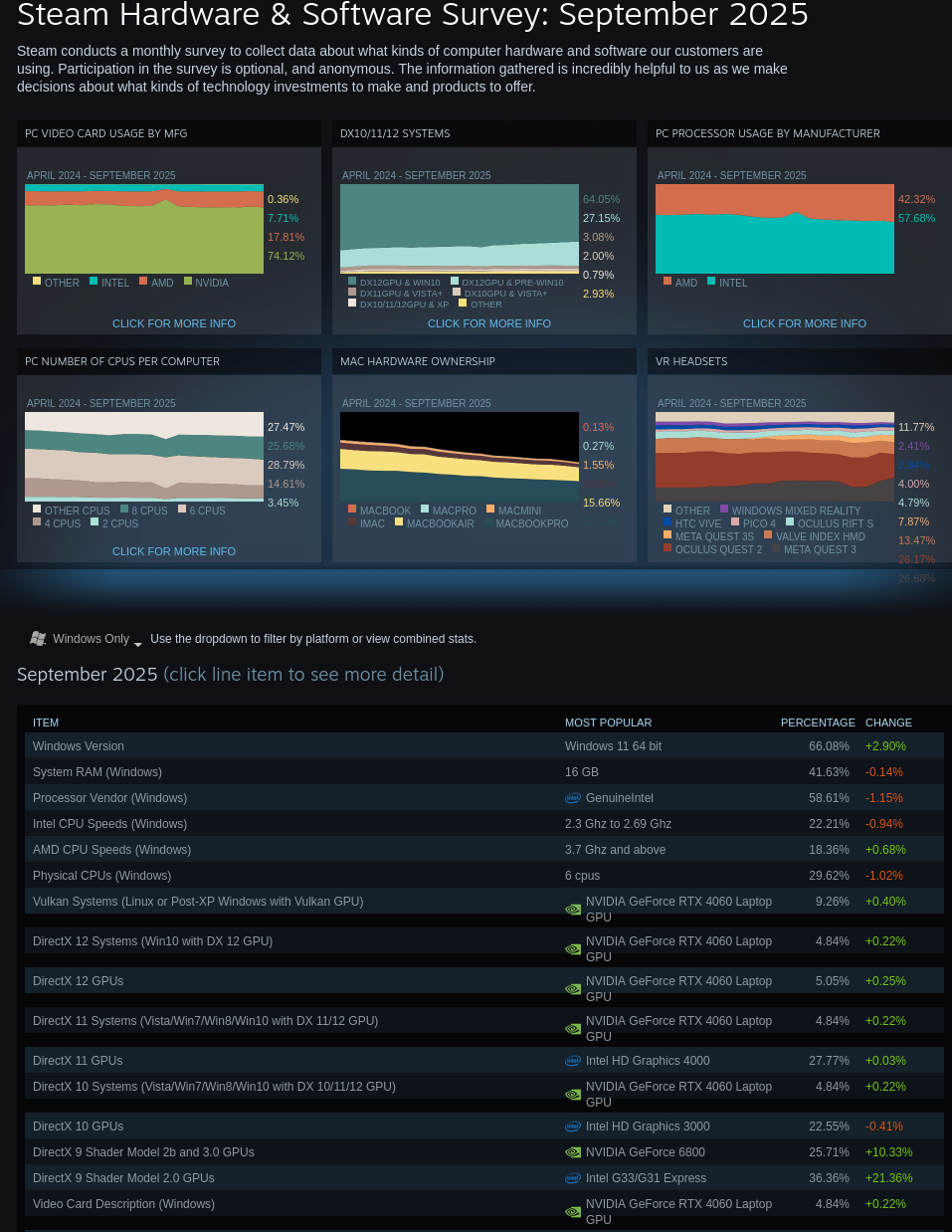Click the '57.68%' Intel share label
This screenshot has height=1232, width=952.
[916, 218]
